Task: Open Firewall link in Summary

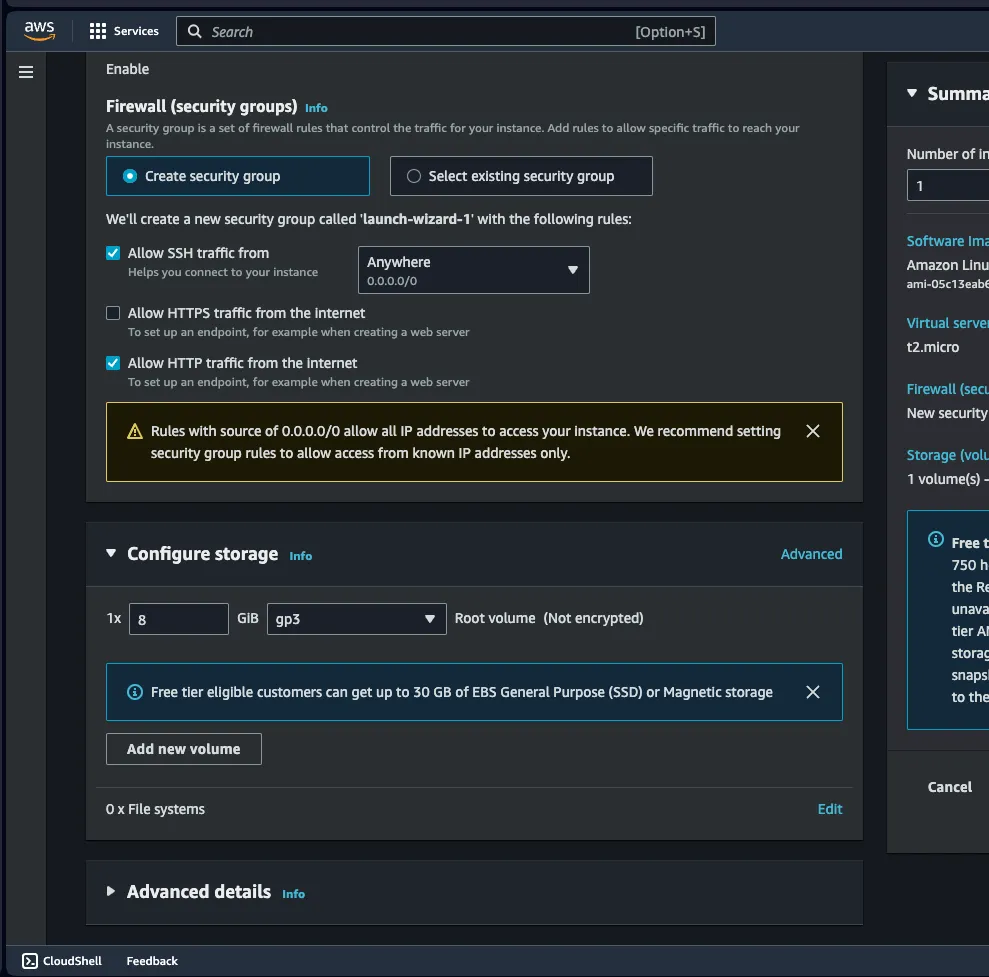Action: [947, 389]
